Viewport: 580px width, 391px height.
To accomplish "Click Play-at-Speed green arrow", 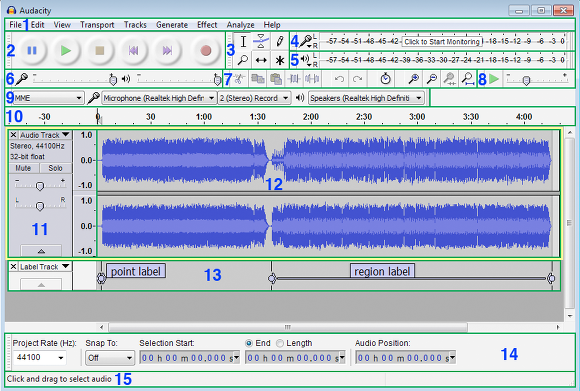I will (494, 79).
